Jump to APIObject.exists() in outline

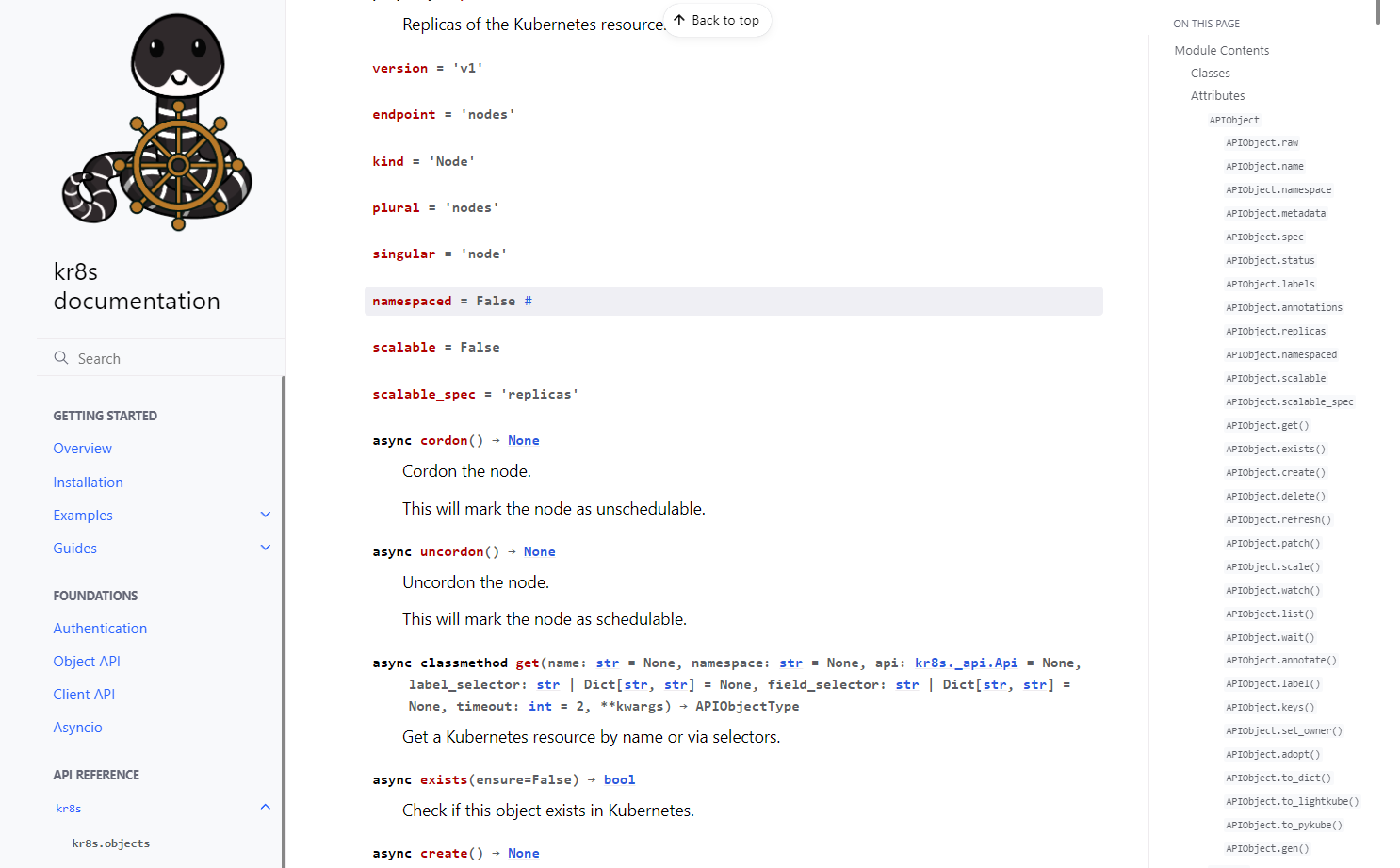1276,450
